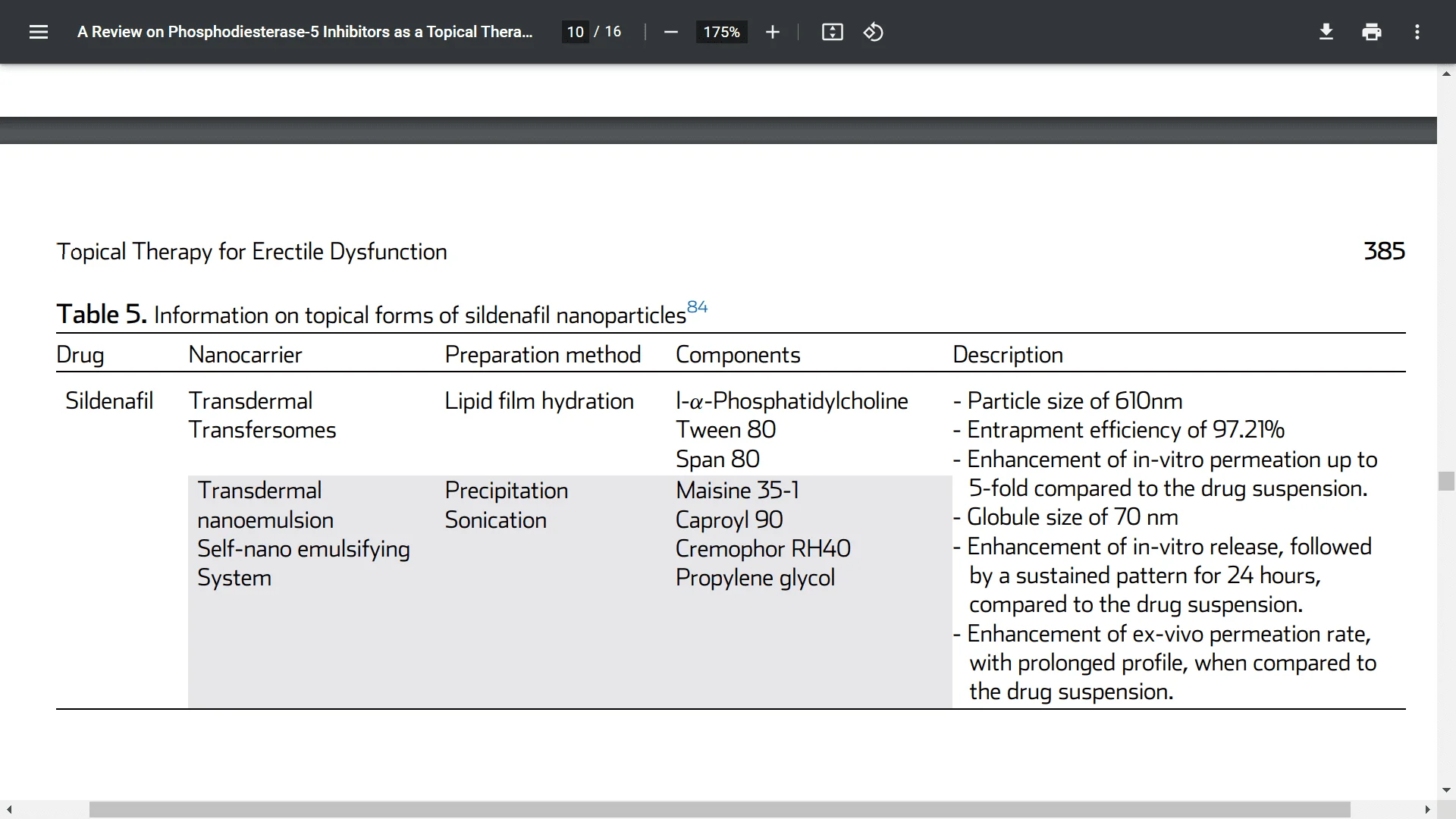Click the 'Lipid film hydration' cell
This screenshot has width=1456, height=819.
539,400
